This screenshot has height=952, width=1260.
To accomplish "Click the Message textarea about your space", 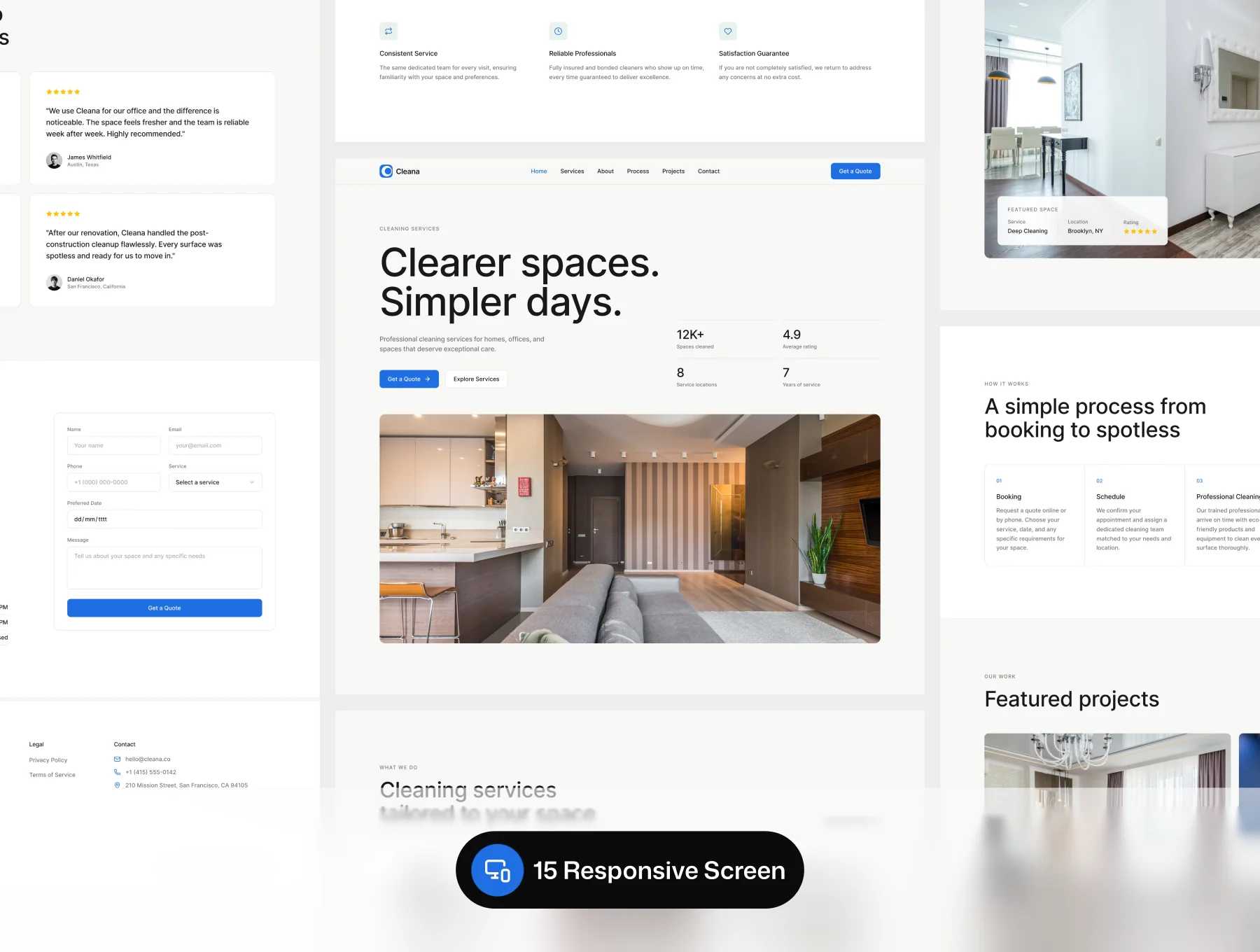I will [x=164, y=568].
